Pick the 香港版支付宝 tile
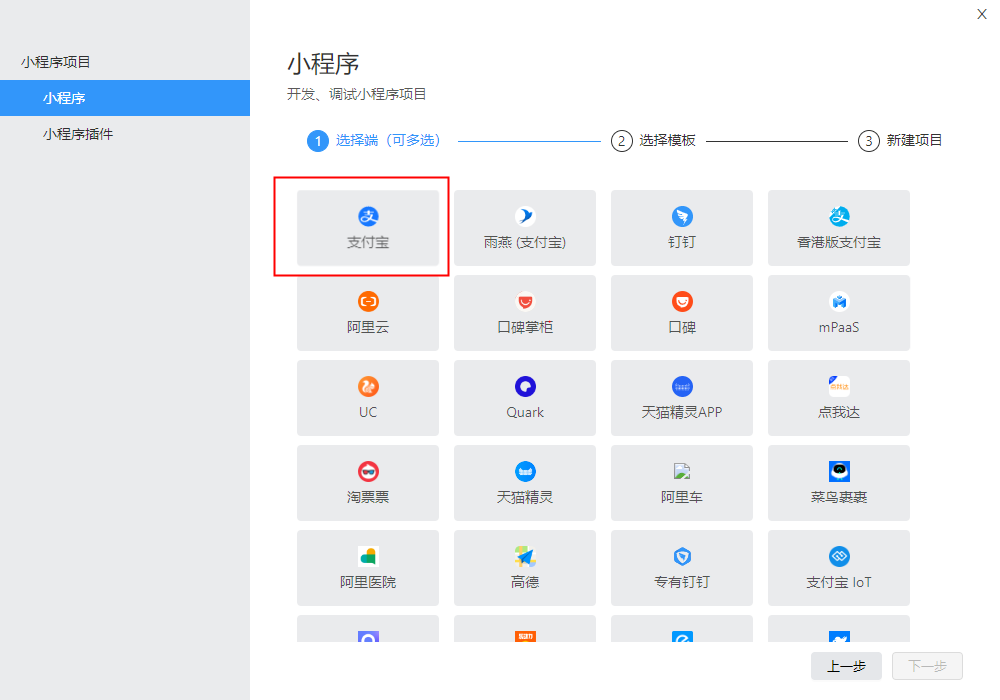1000x700 pixels. click(x=839, y=228)
